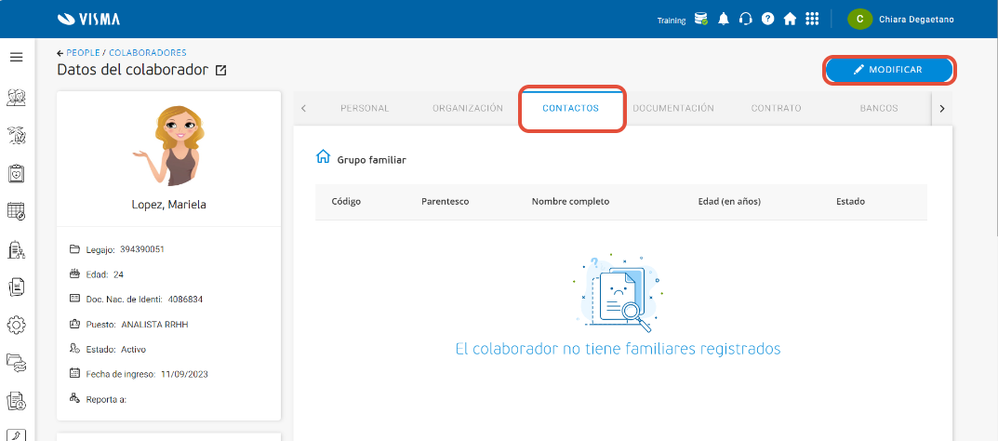Viewport: 998px width, 441px height.
Task: Click the Puesto value ANALISTA RRHH
Action: pos(155,325)
